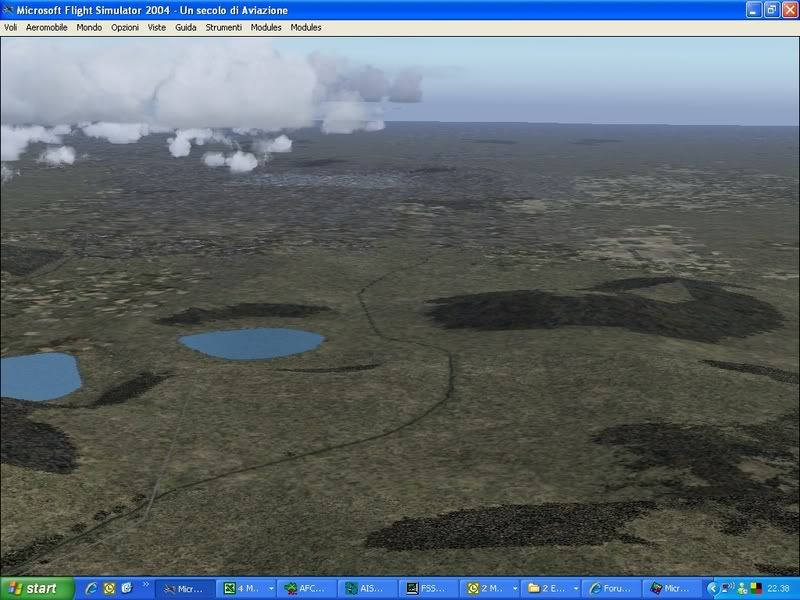The height and width of the screenshot is (600, 800).
Task: Open the Mondo menu
Action: (89, 28)
